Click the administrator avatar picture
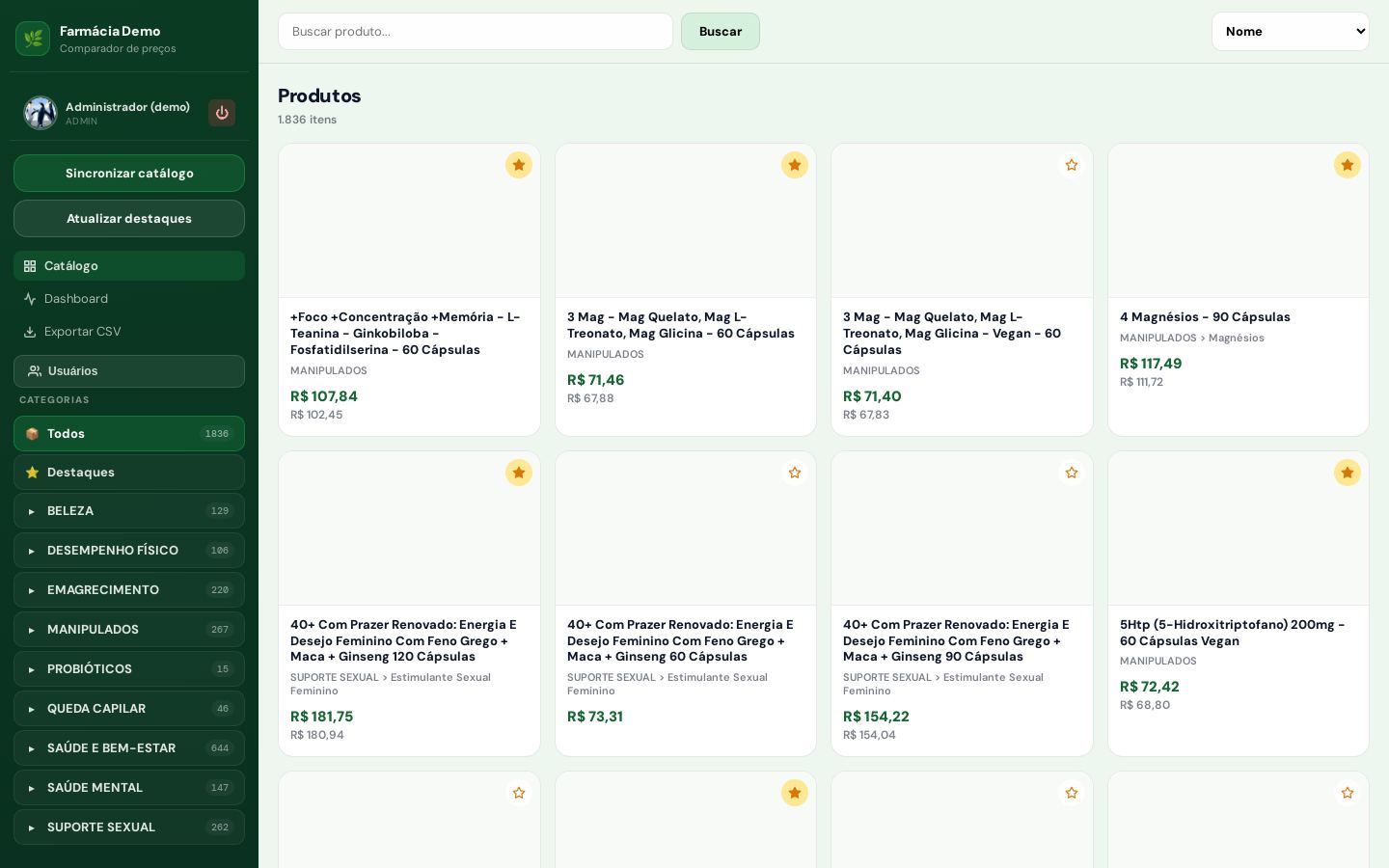This screenshot has width=1389, height=868. [41, 113]
